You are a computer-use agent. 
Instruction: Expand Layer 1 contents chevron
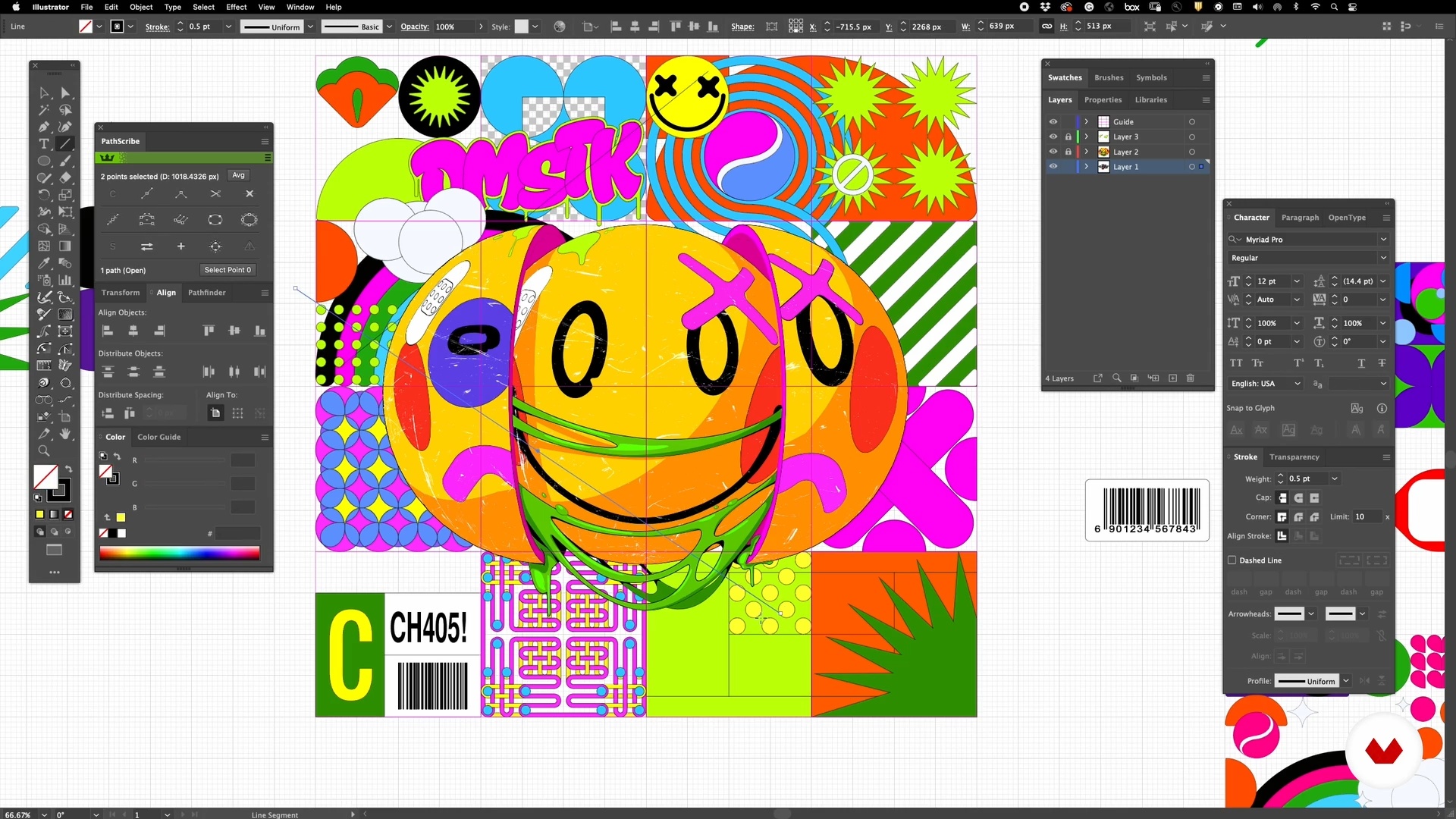pos(1086,167)
